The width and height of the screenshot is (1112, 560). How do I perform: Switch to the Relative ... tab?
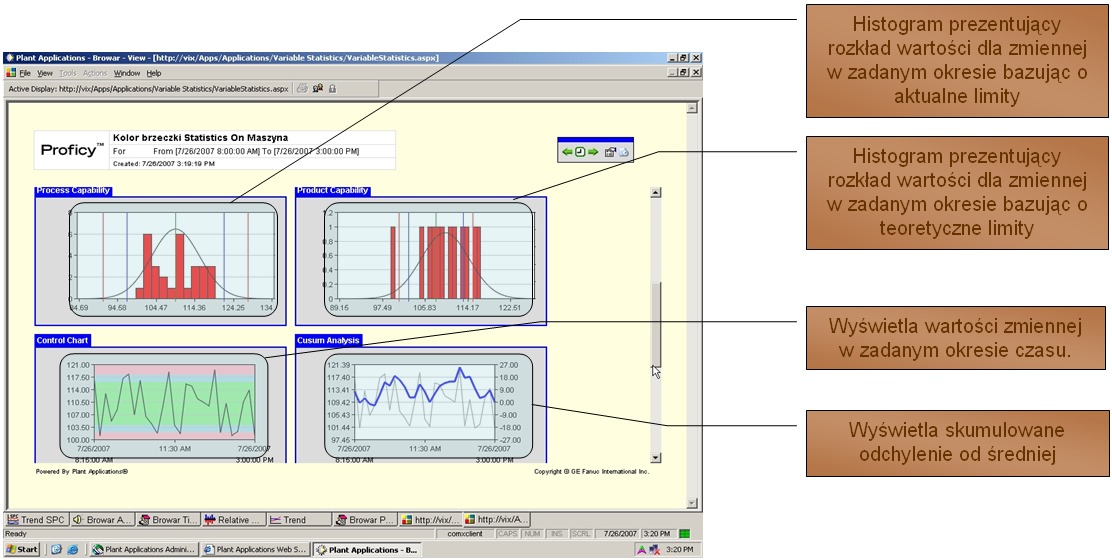pyautogui.click(x=233, y=520)
